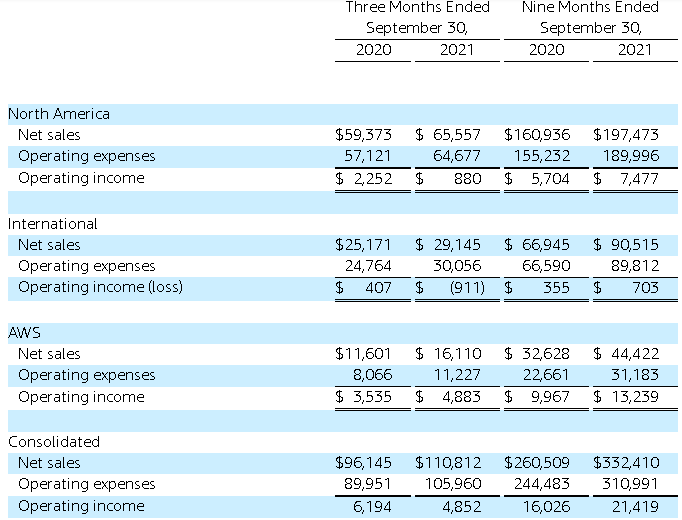
Task: Select International operating loss value (911)
Action: coord(463,287)
